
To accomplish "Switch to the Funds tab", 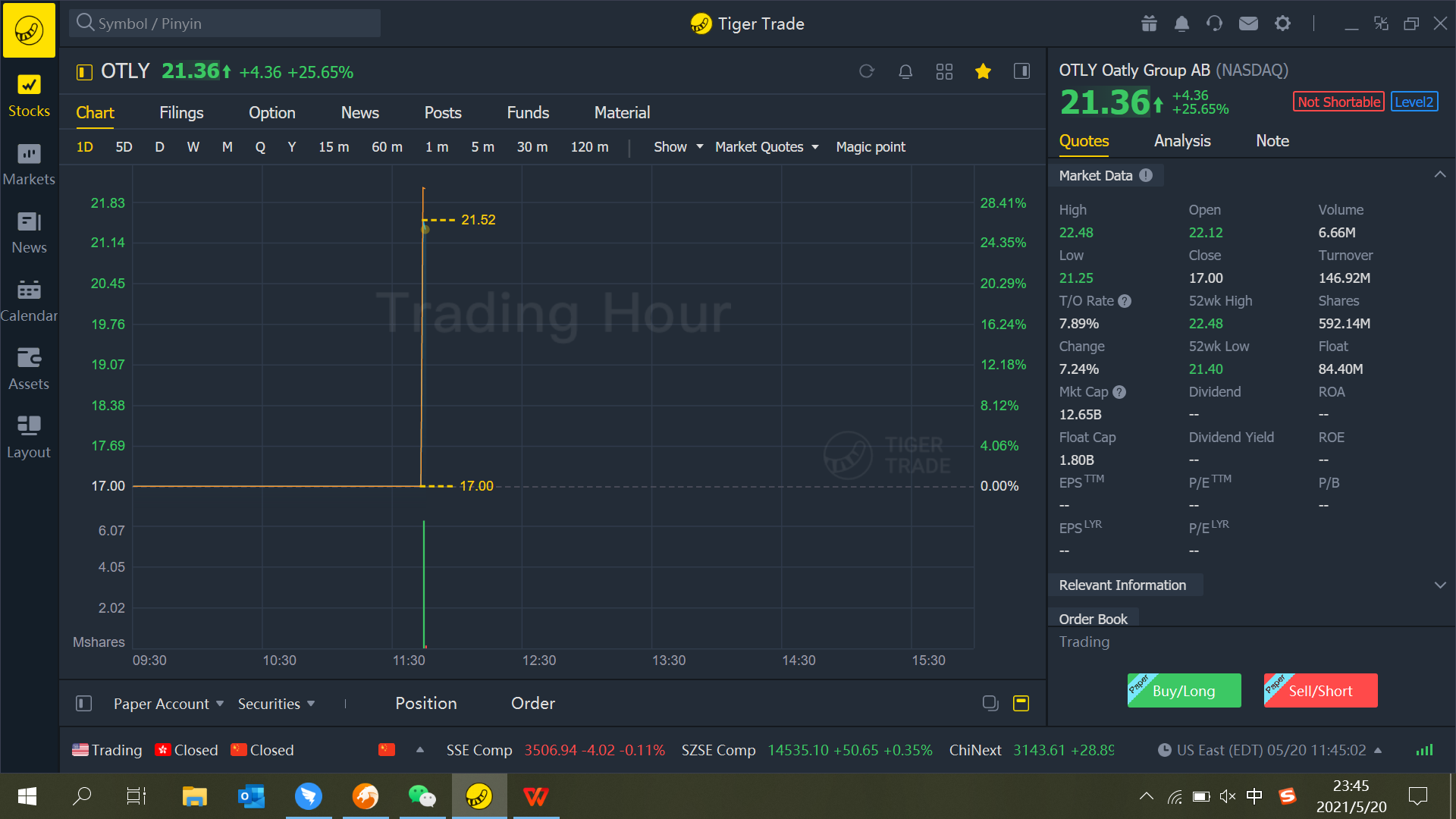I will [528, 113].
